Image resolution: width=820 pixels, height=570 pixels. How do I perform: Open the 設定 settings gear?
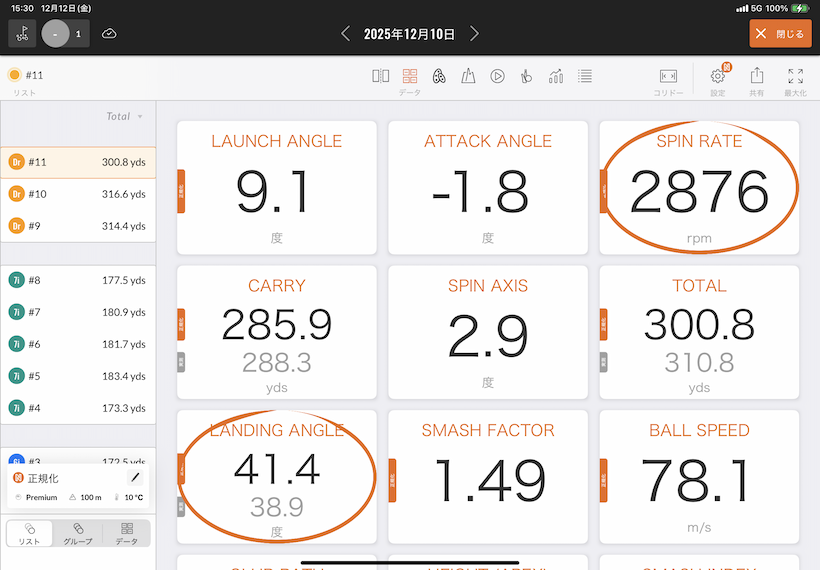click(x=718, y=77)
